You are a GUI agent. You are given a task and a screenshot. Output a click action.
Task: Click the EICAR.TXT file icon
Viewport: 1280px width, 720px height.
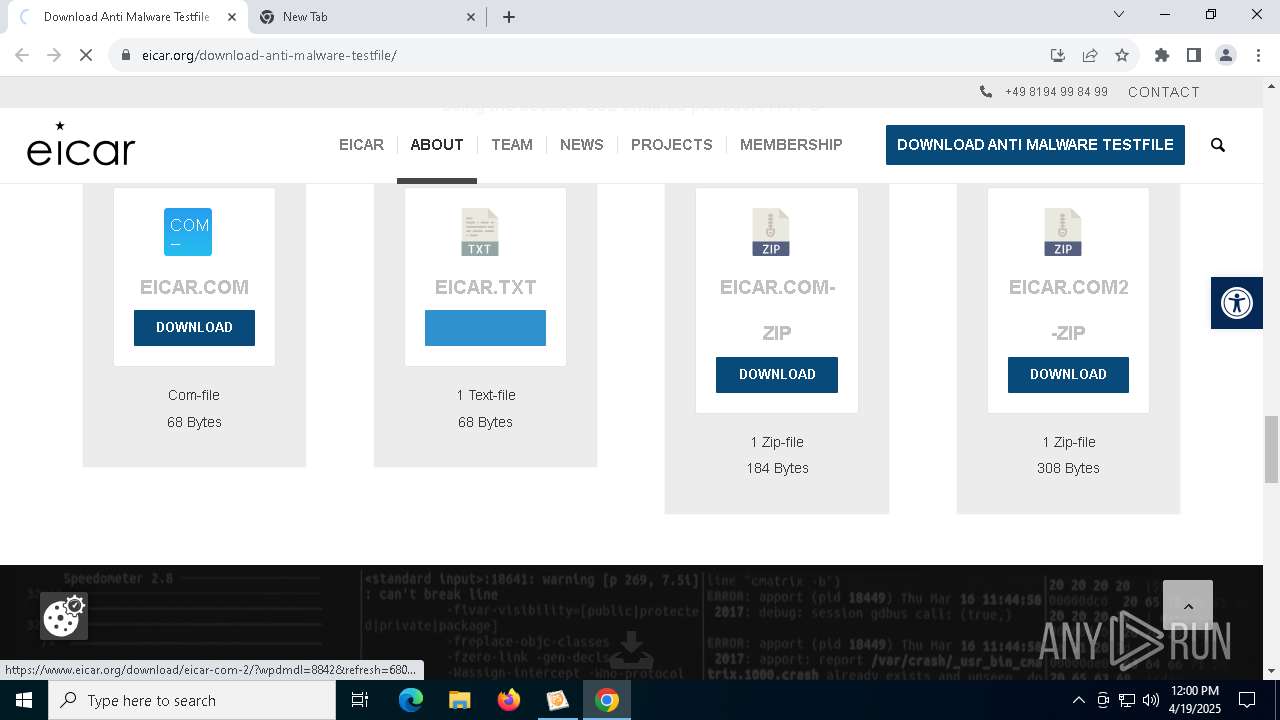480,232
